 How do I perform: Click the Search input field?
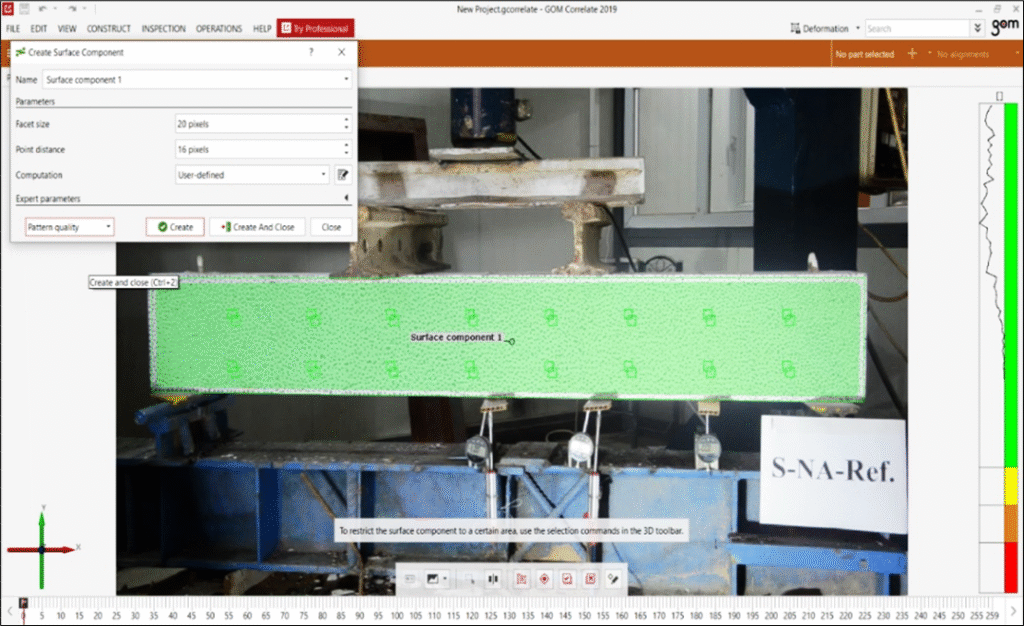point(917,29)
